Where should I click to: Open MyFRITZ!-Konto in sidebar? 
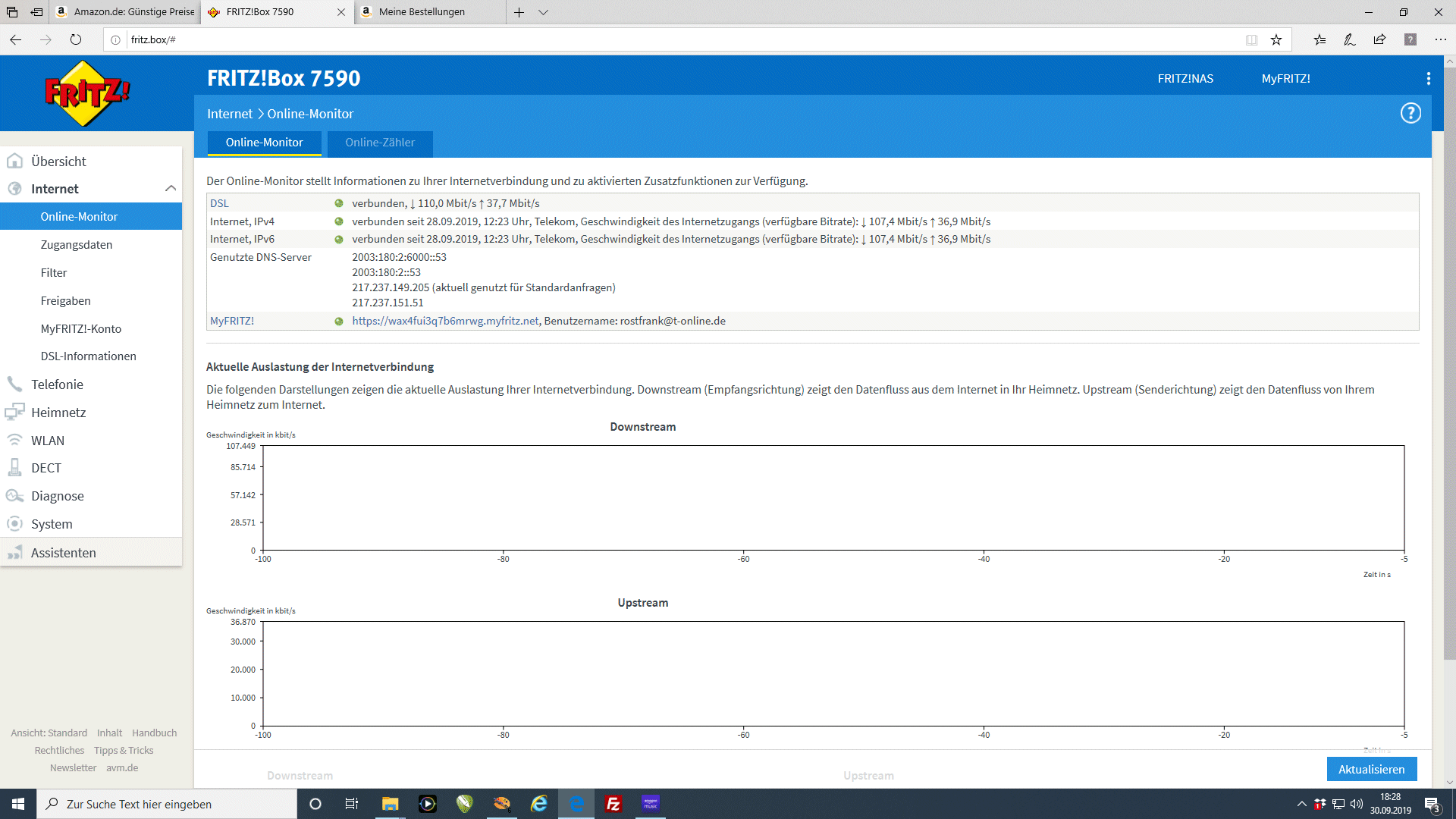click(x=81, y=329)
